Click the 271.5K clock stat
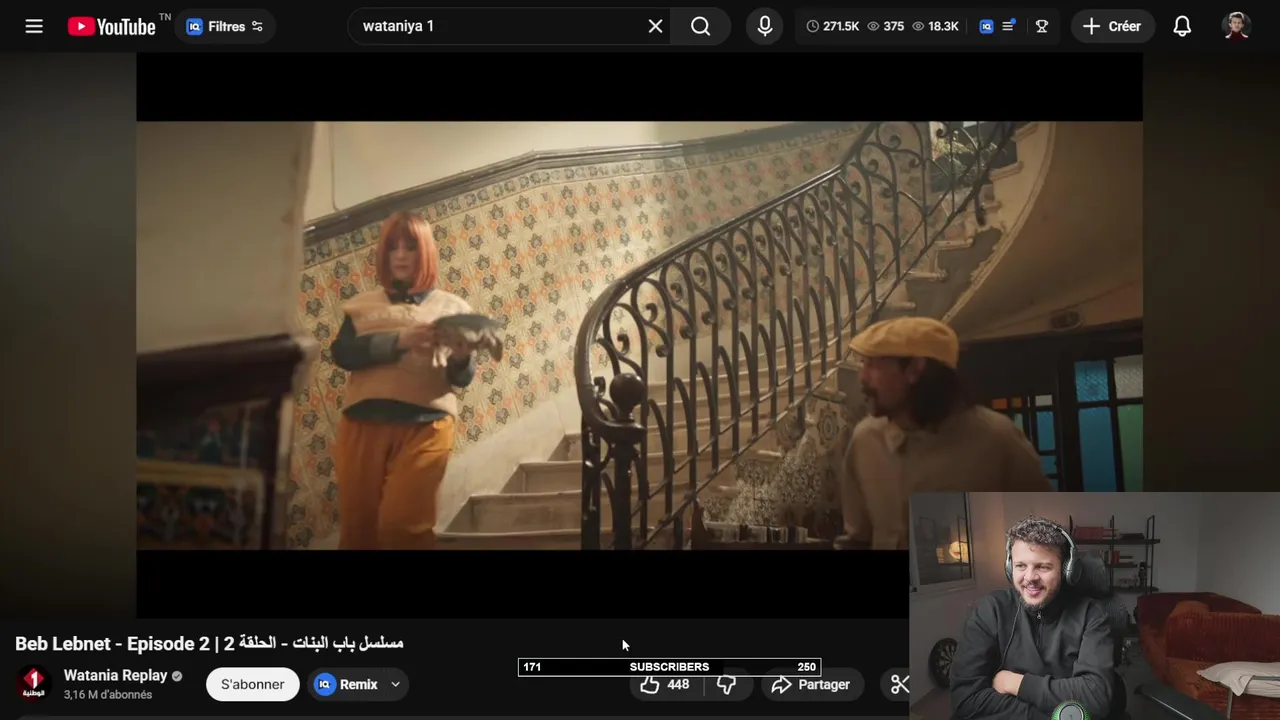This screenshot has width=1280, height=720. click(x=833, y=26)
